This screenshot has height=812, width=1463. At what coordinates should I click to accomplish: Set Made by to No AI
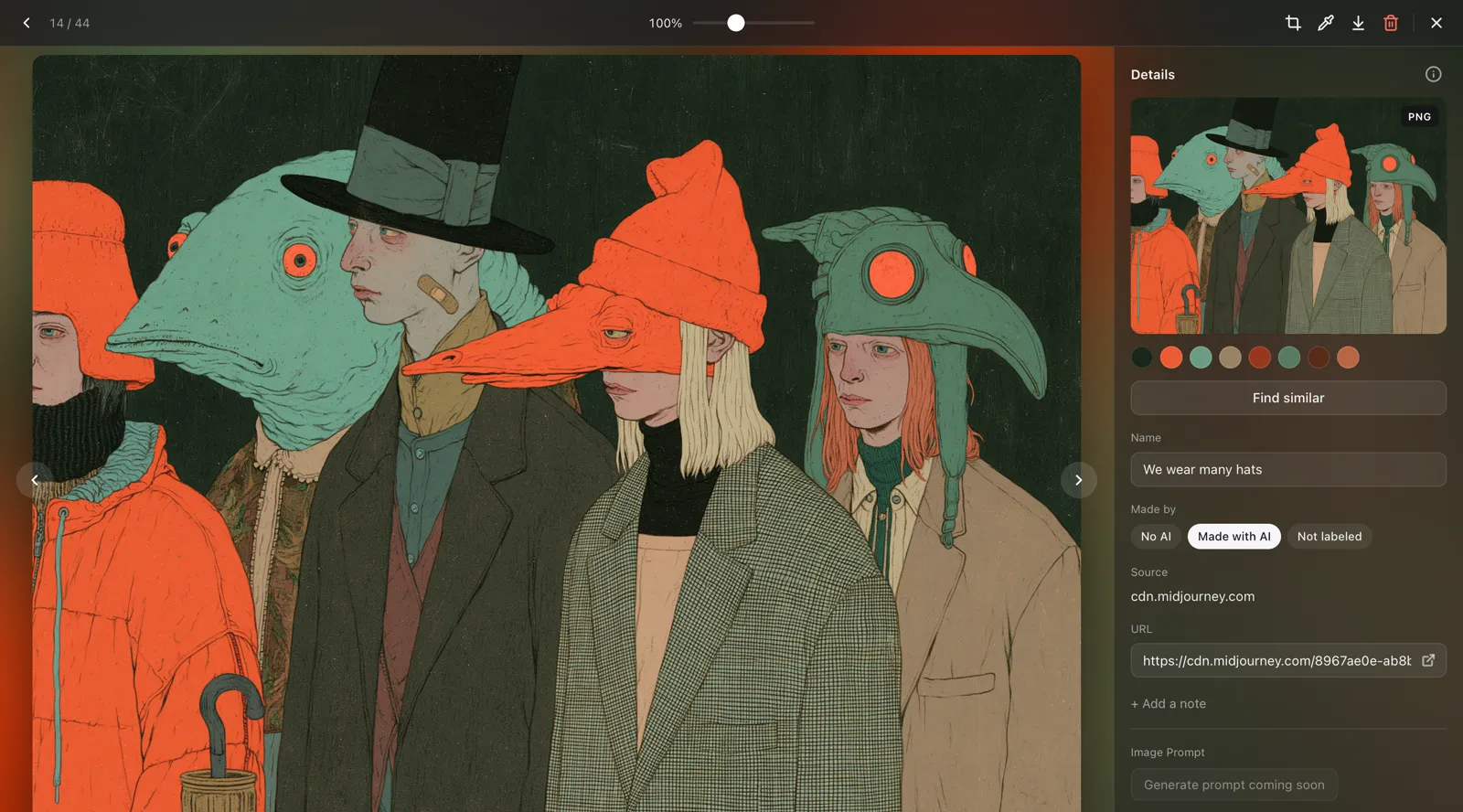click(x=1156, y=537)
